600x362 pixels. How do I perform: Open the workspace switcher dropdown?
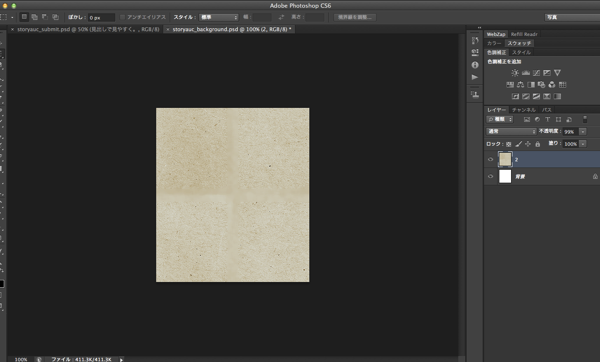click(572, 17)
